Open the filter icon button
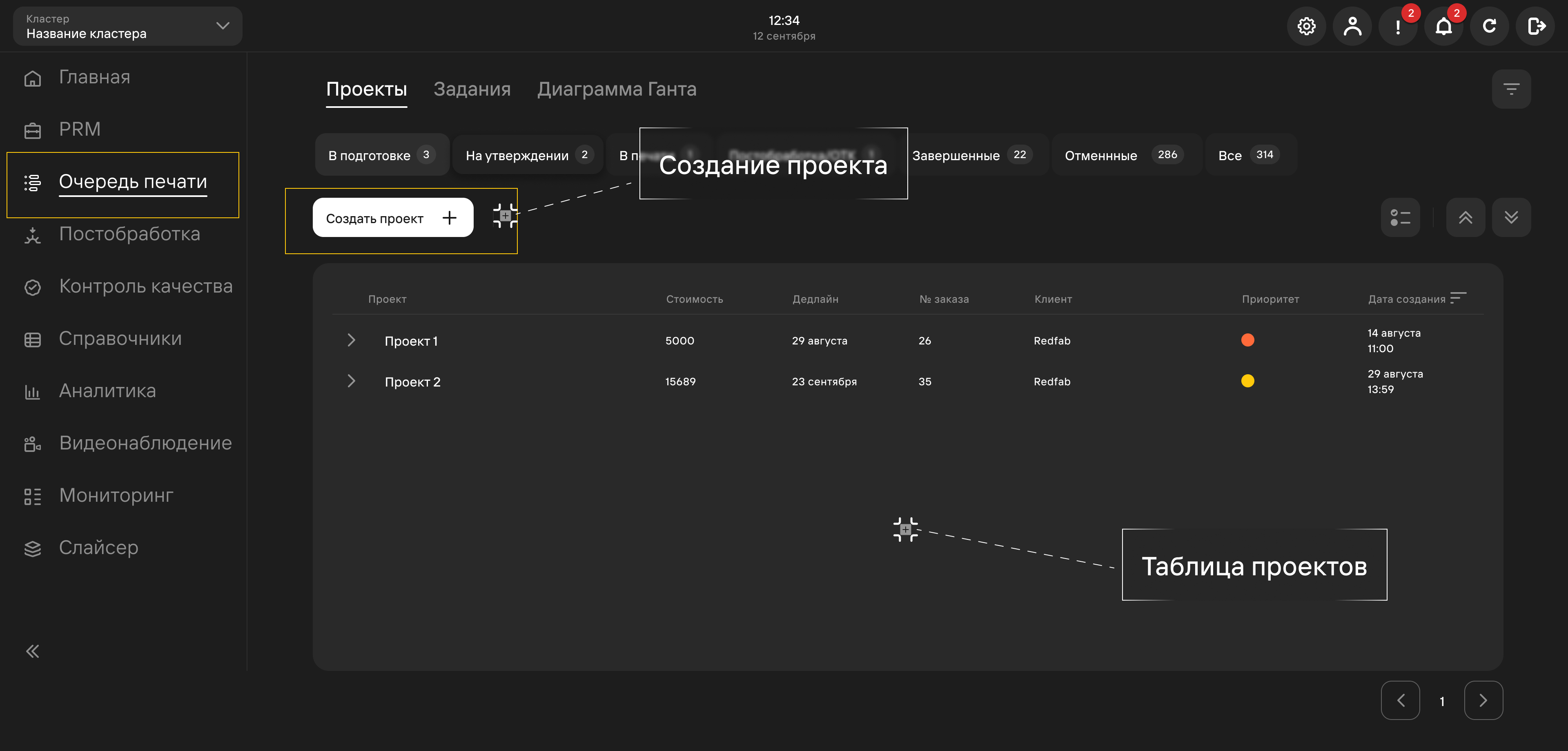The height and width of the screenshot is (751, 1568). click(x=1511, y=89)
